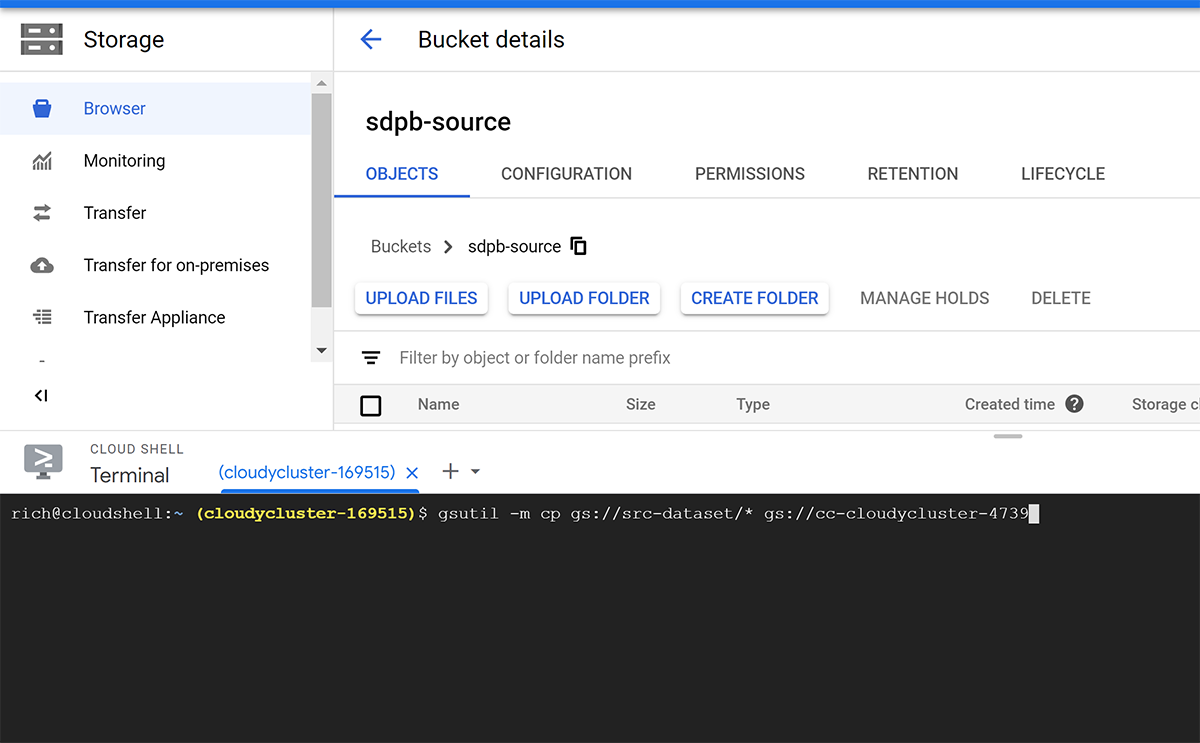Open the Monitoring section
The image size is (1200, 743).
tap(156, 161)
